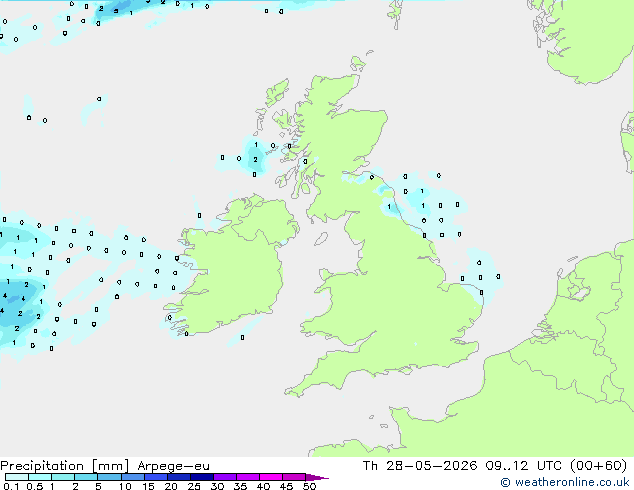Click the legend swatch between 45 and 50
Image resolution: width=634 pixels, height=490 pixels.
coord(294,477)
